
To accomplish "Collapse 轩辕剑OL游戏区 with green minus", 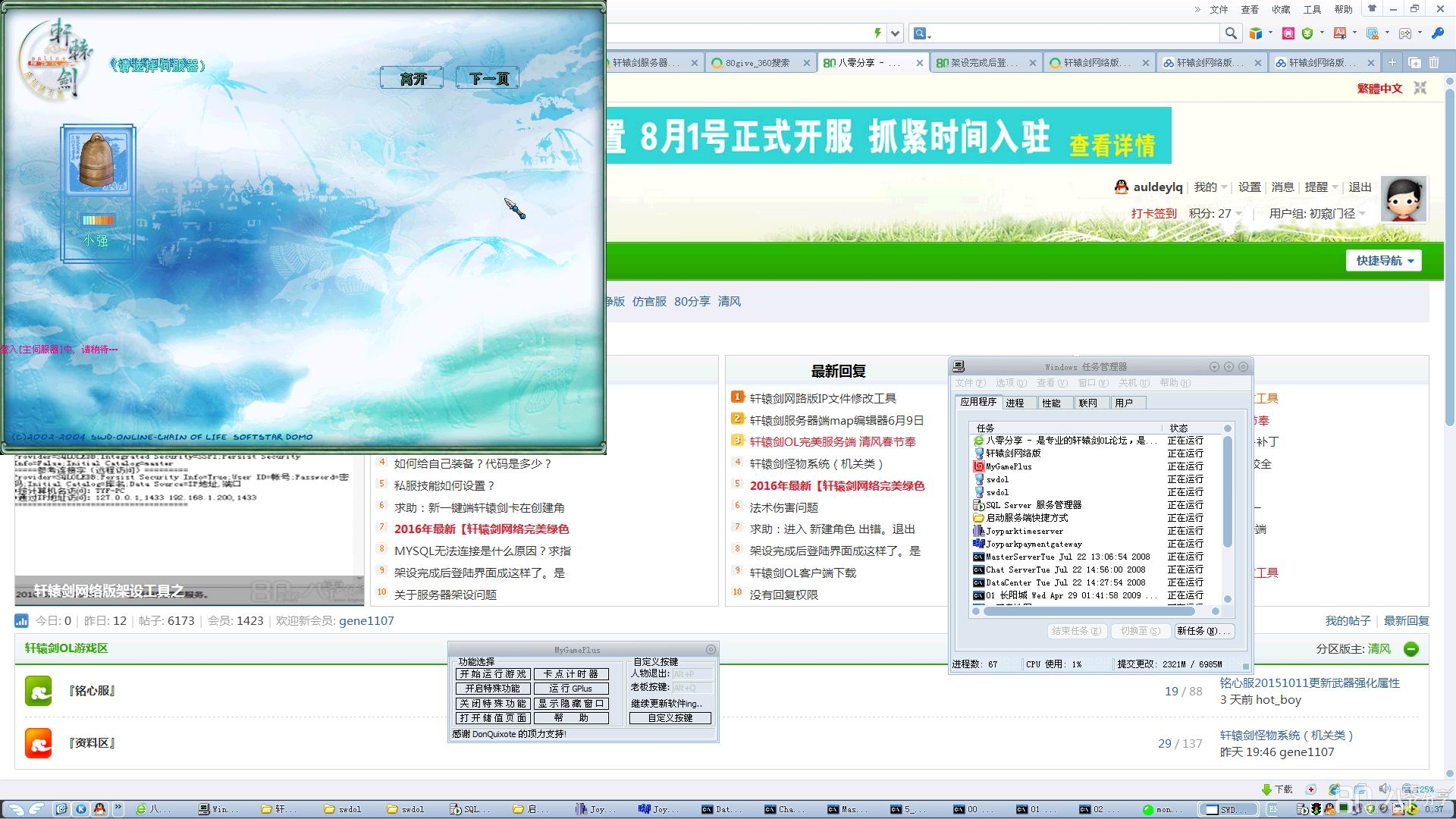I will pos(1411,648).
